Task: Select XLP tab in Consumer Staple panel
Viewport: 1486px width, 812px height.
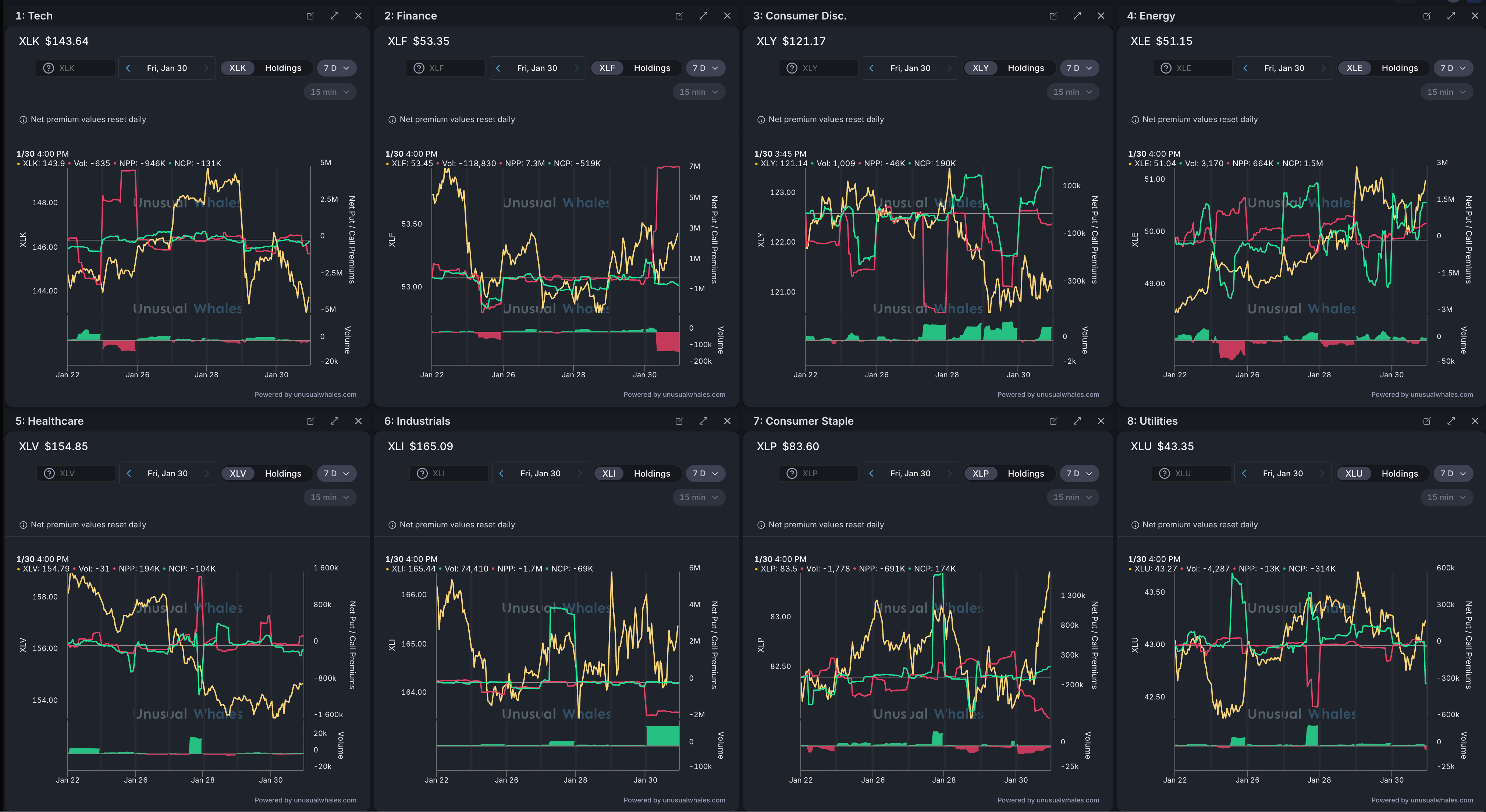Action: (x=980, y=473)
